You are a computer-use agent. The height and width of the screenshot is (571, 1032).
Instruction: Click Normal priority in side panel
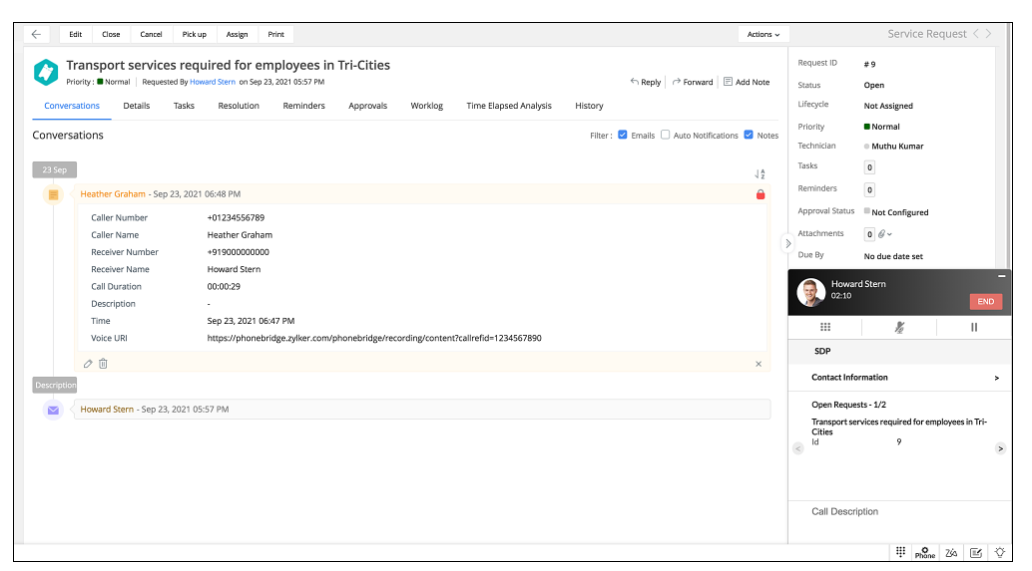(x=881, y=126)
